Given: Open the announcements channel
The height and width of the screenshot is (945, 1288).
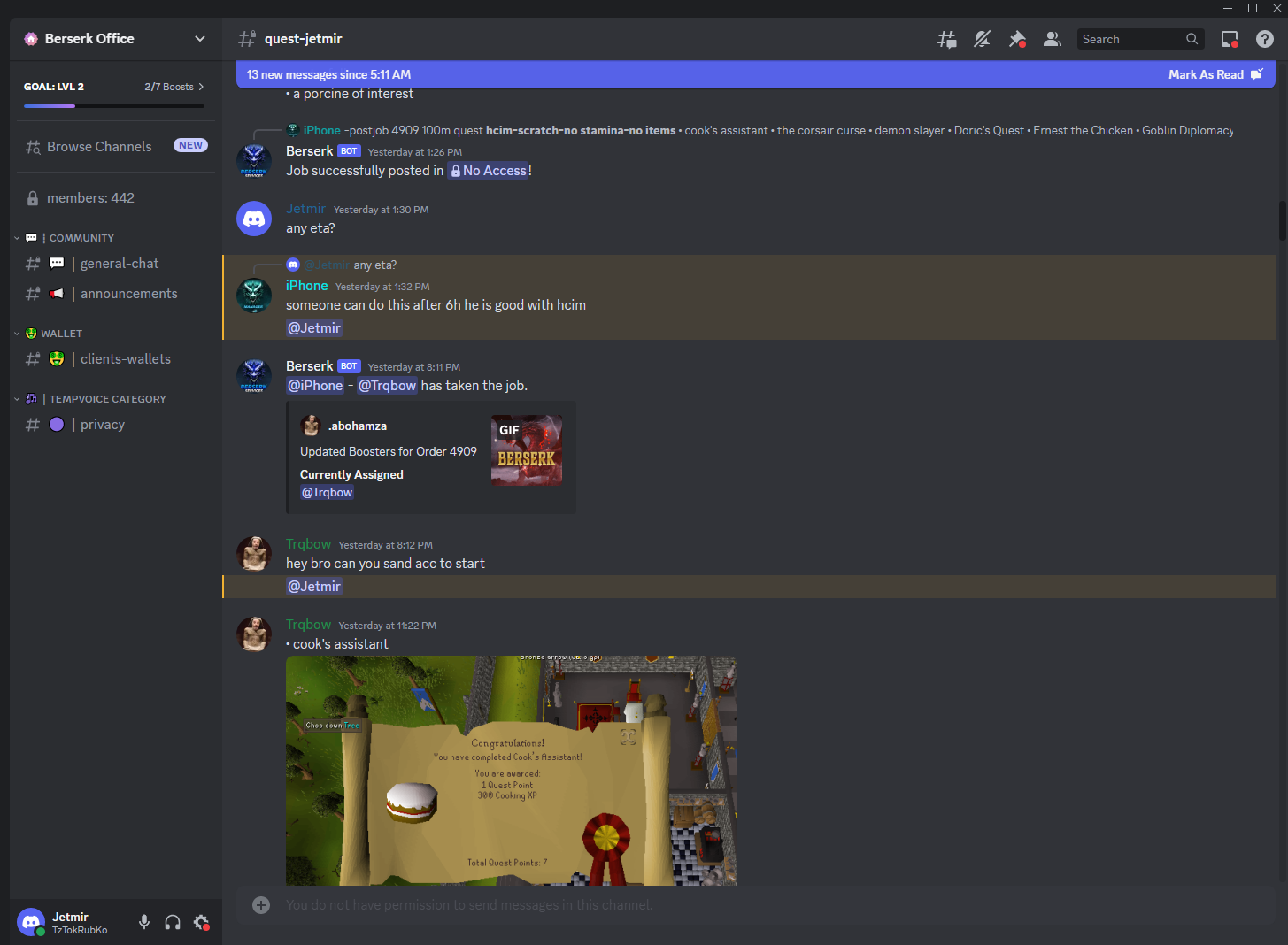Looking at the screenshot, I should click(116, 294).
